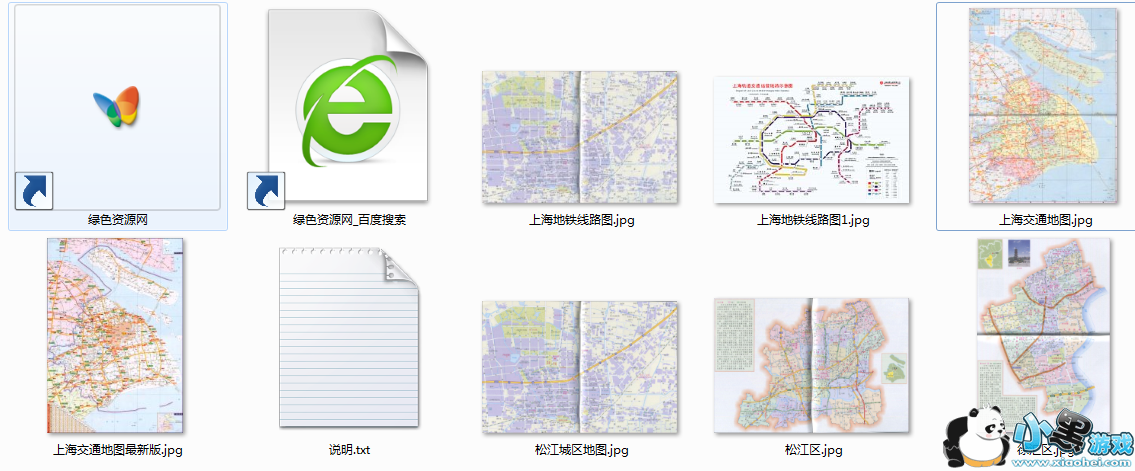Click the file name 绿色资源网

[x=117, y=220]
